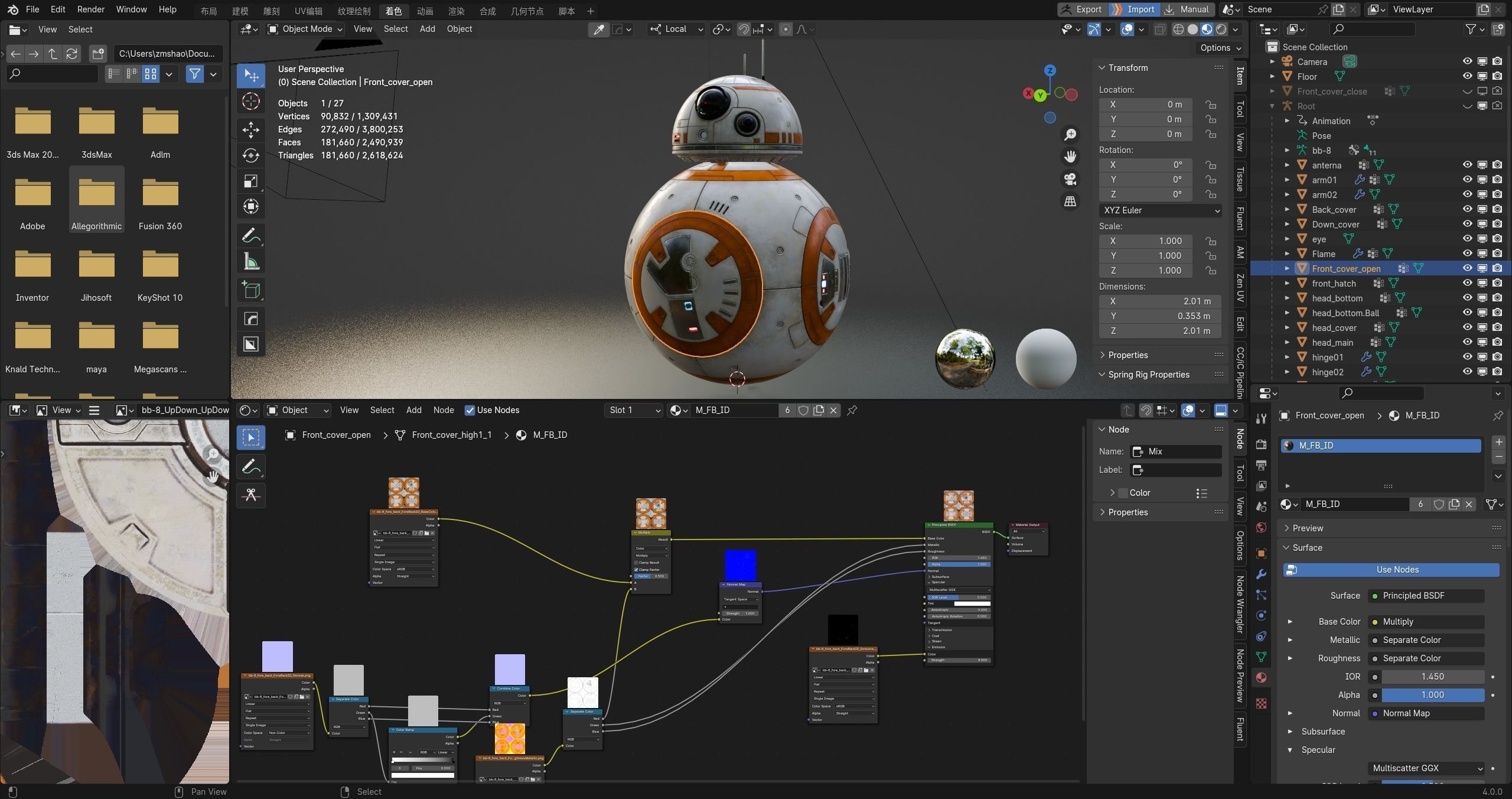Pin the M_FB_ID node tree

pyautogui.click(x=852, y=410)
